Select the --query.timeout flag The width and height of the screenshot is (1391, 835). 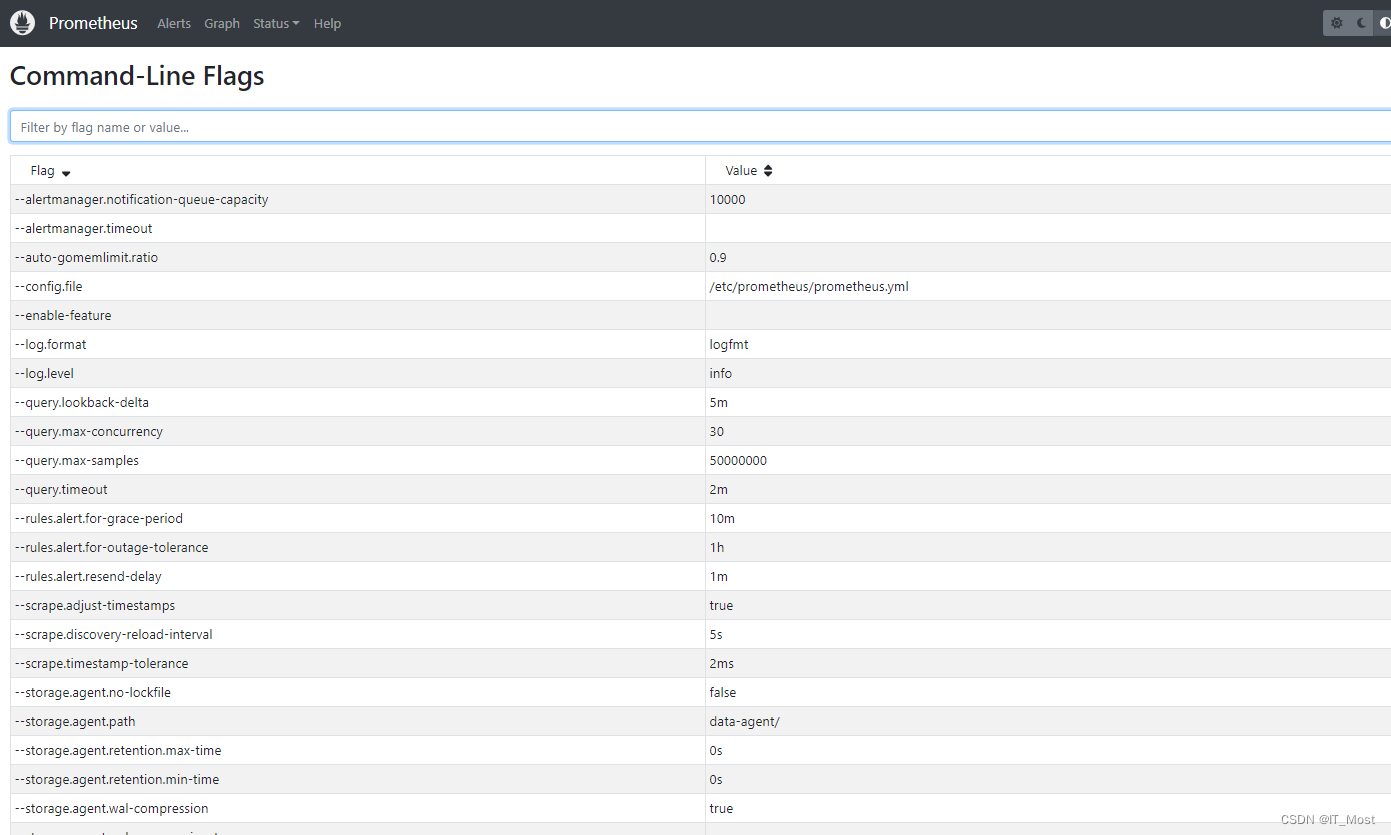tap(62, 490)
